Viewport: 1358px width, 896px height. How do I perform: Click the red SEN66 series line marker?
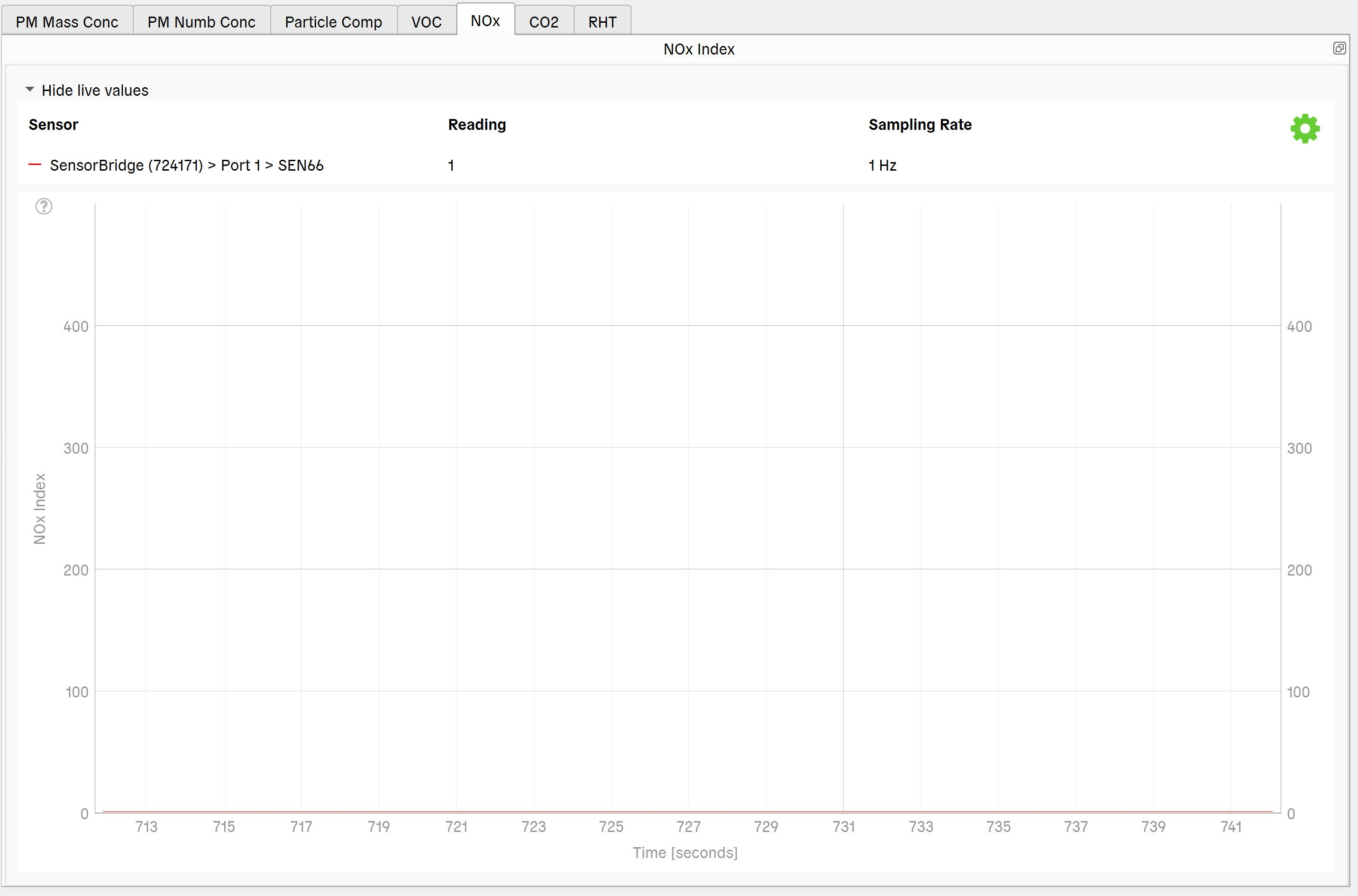[35, 165]
